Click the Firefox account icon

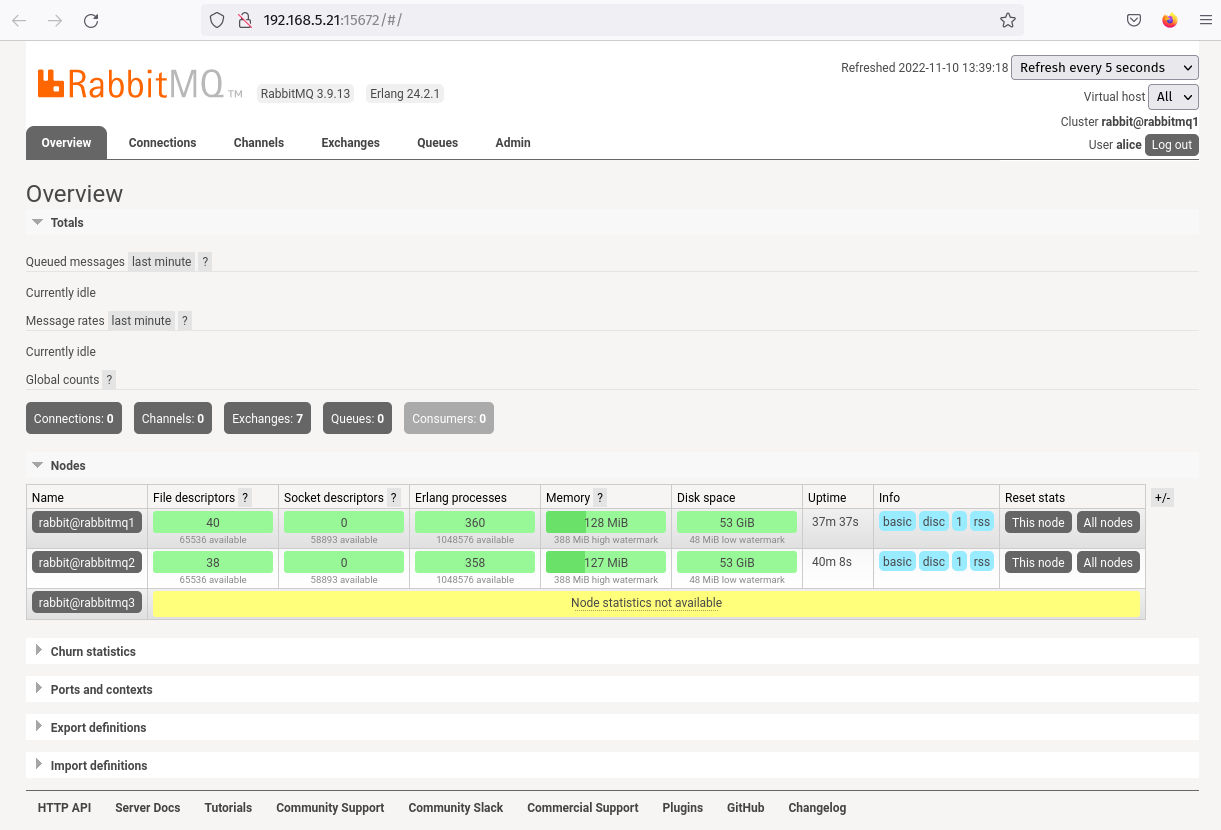point(1170,20)
